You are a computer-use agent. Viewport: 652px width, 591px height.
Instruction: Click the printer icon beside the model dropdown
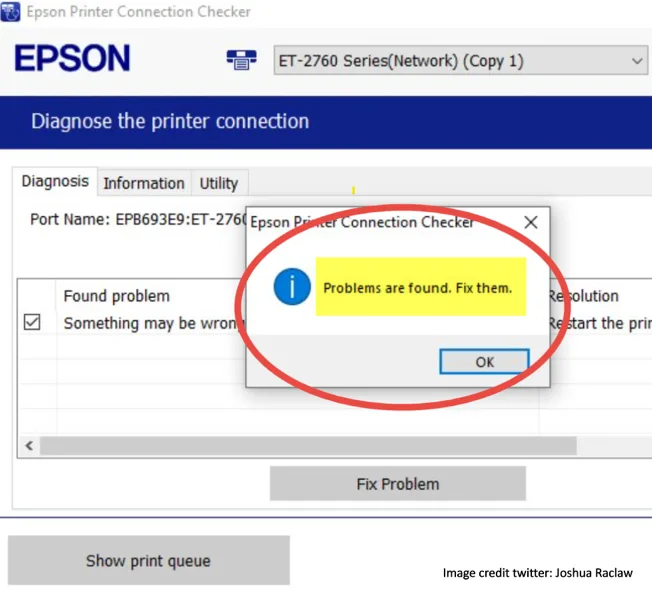[242, 60]
